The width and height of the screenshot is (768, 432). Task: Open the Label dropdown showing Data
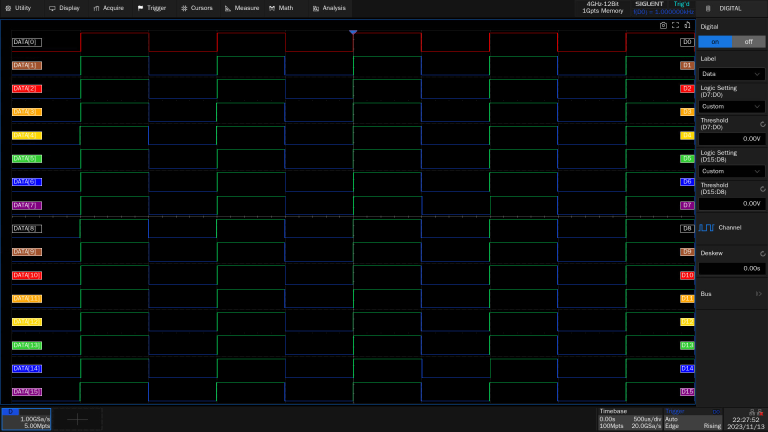point(731,73)
